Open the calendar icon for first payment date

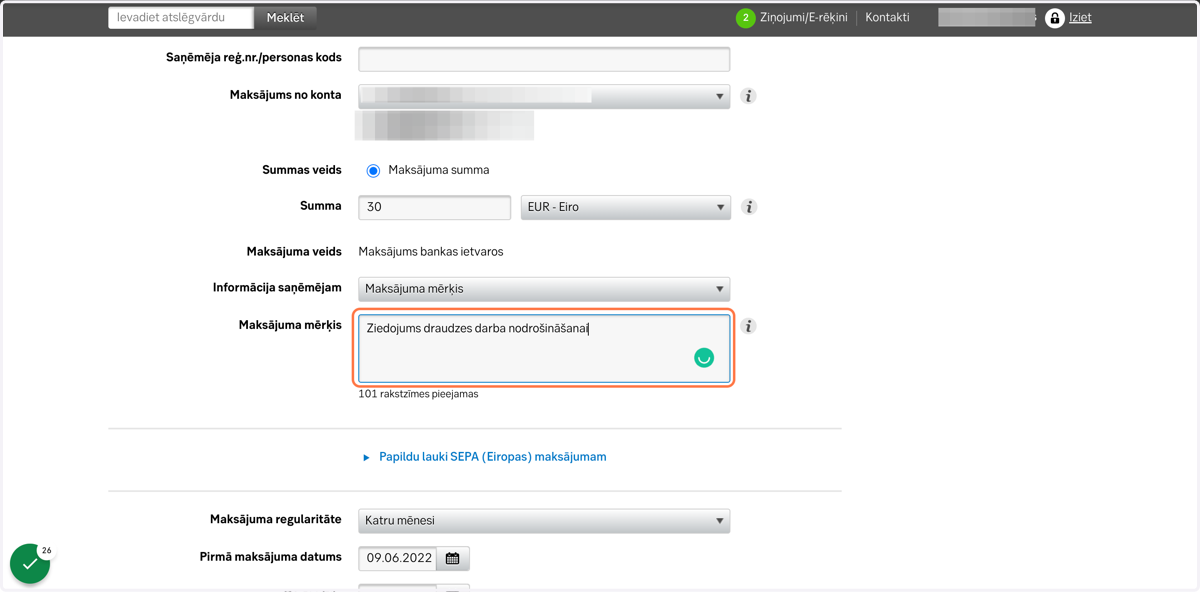[452, 558]
